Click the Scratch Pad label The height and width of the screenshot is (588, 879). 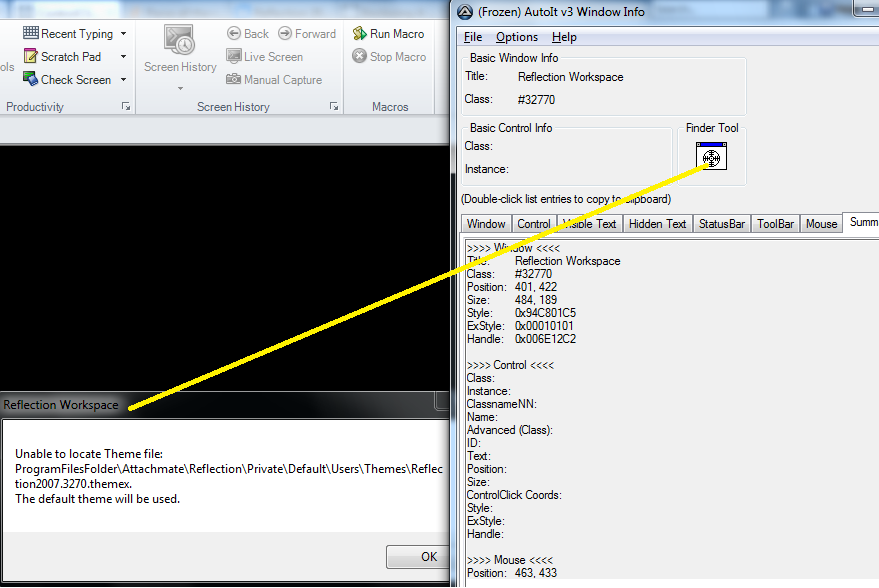(x=71, y=57)
